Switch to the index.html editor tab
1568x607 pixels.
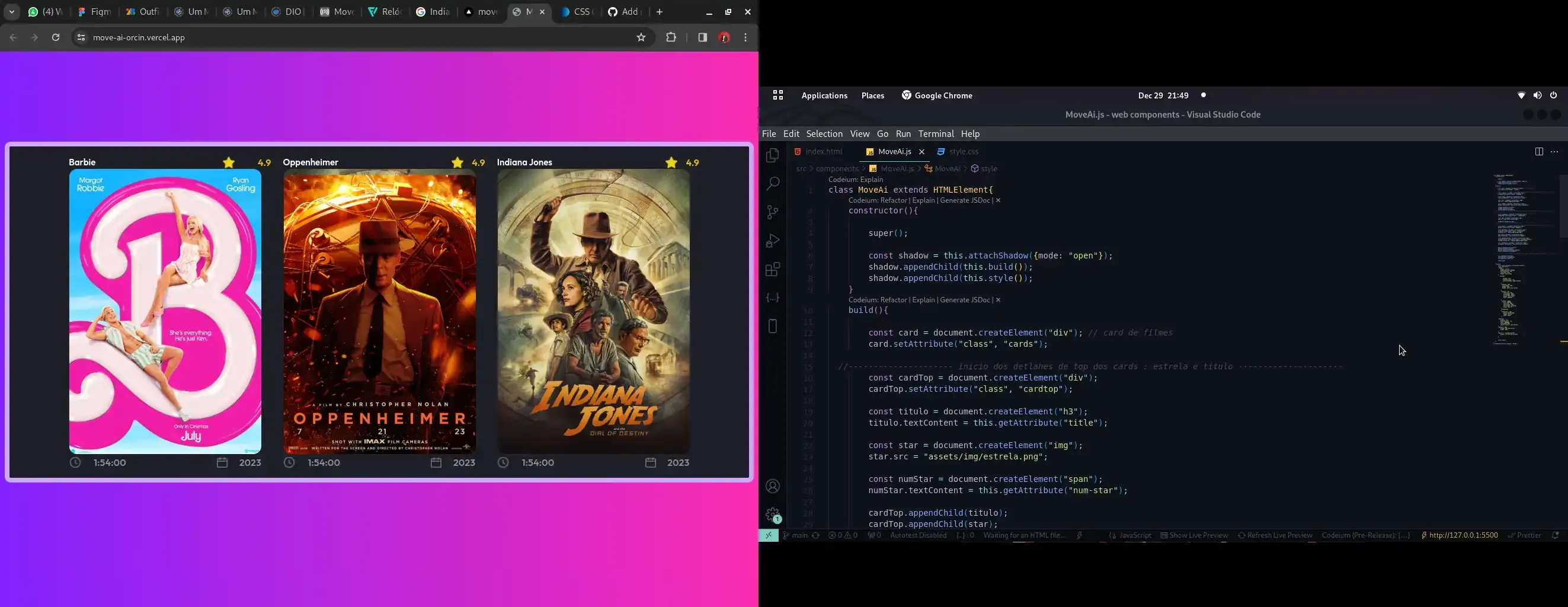819,152
